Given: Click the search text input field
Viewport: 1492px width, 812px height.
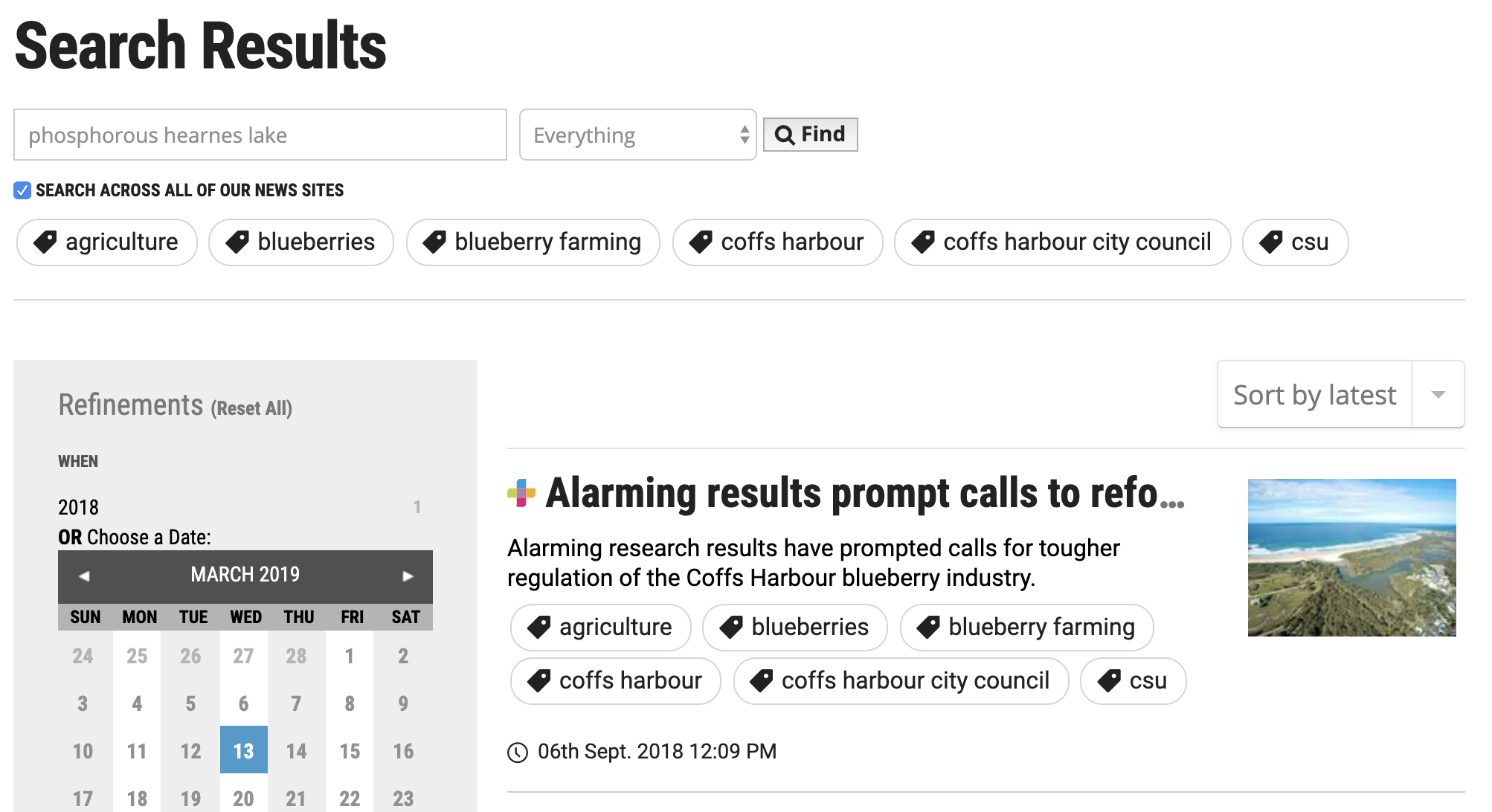Looking at the screenshot, I should (260, 135).
